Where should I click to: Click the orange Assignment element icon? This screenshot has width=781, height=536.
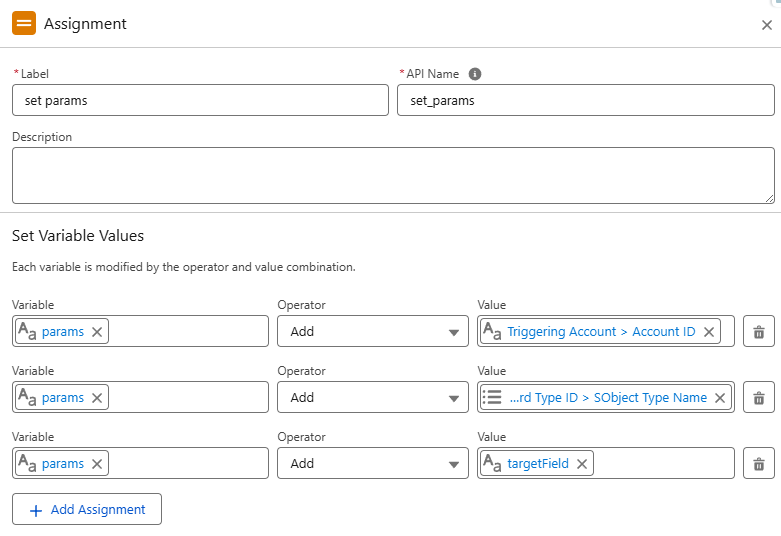pyautogui.click(x=24, y=23)
